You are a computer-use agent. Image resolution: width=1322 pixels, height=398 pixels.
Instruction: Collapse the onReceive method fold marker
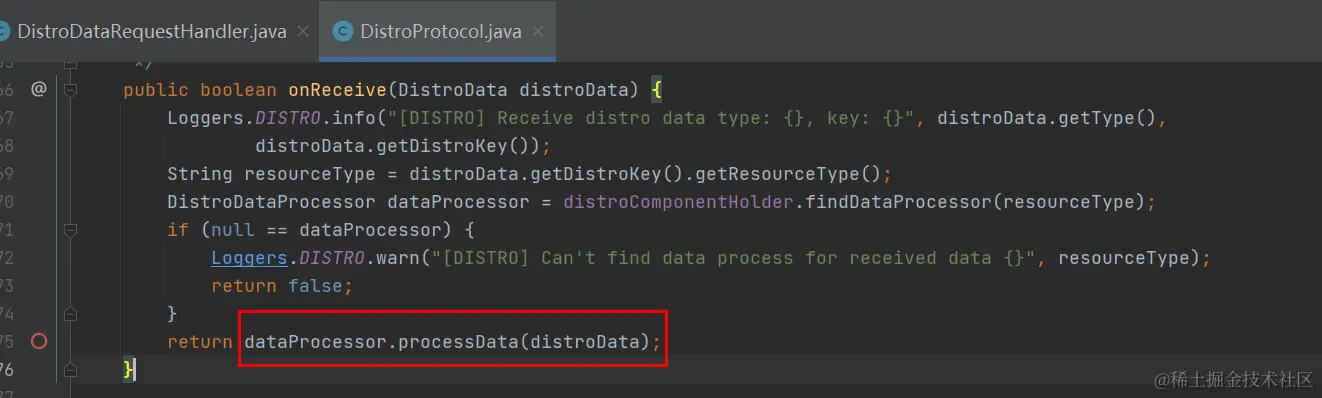click(71, 90)
